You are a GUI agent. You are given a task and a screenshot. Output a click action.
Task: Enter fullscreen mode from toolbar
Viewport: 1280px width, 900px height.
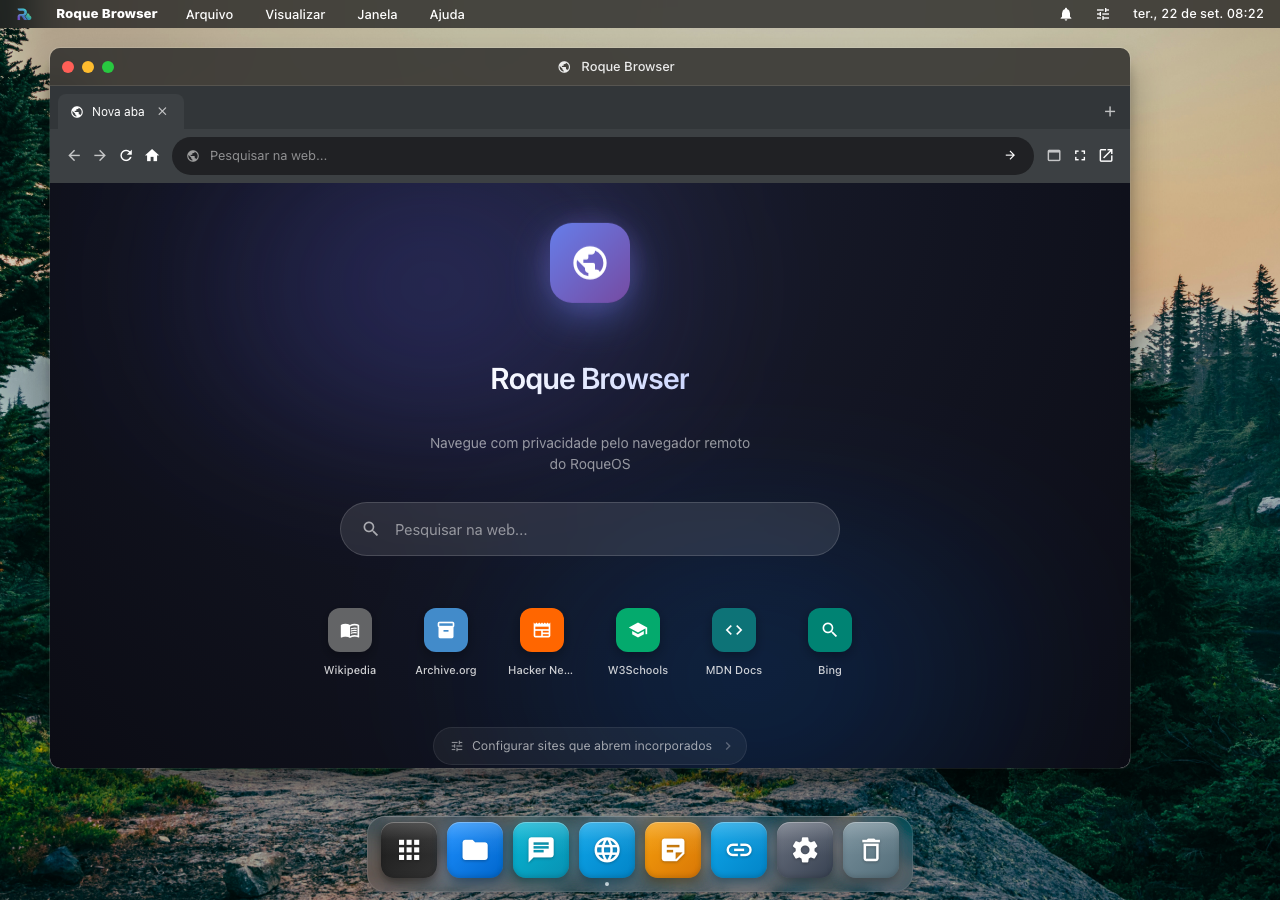[1080, 155]
